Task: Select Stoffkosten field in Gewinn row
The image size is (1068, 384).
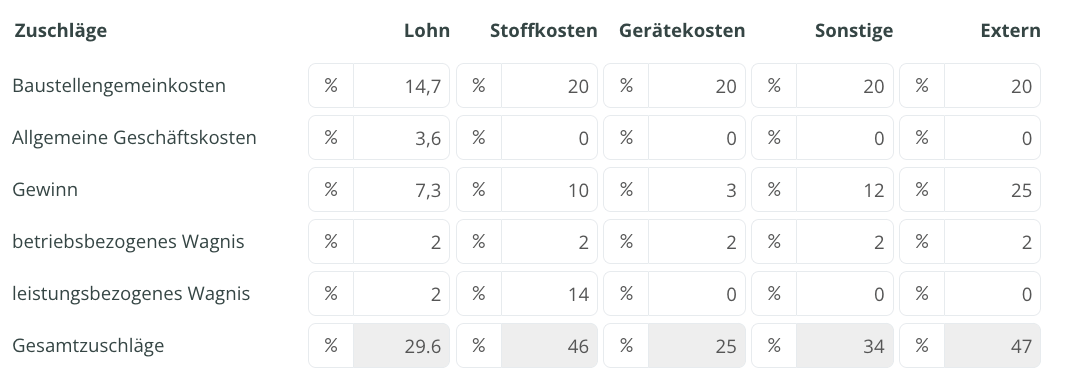Action: pos(549,190)
